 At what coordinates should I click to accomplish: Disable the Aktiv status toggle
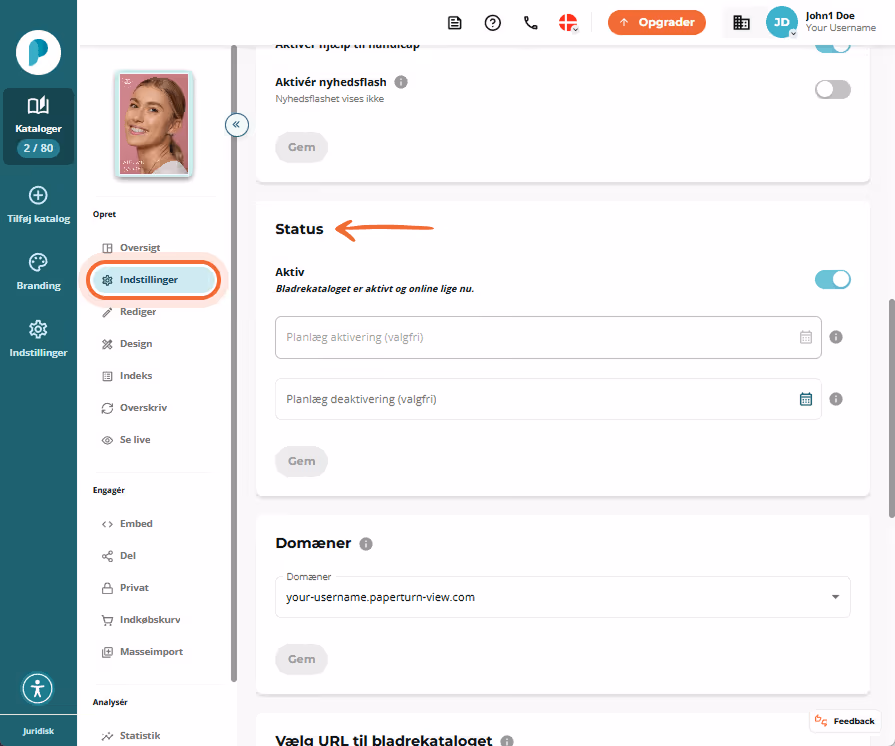point(832,279)
